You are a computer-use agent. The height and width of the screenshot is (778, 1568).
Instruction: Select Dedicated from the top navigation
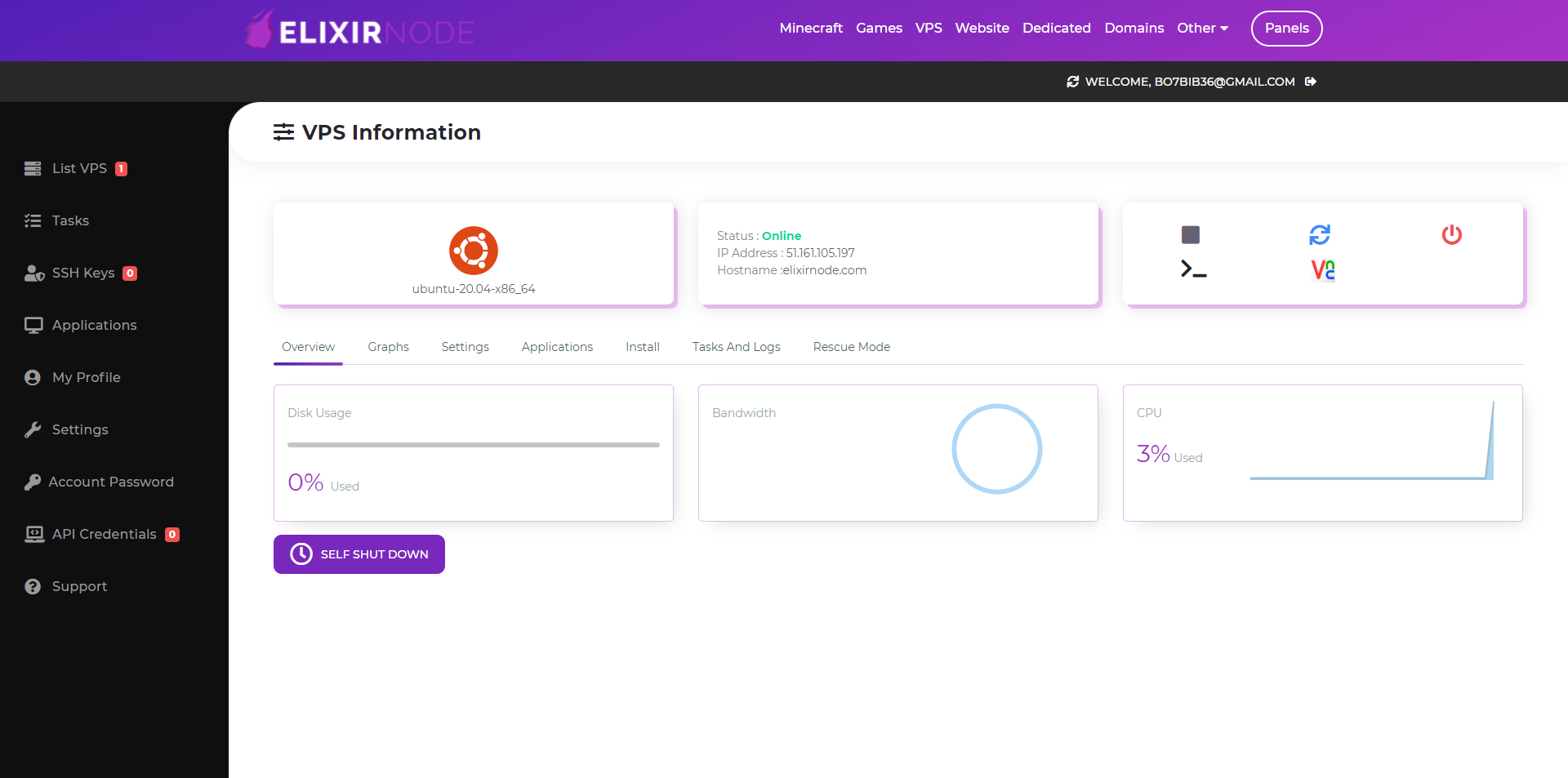1056,28
